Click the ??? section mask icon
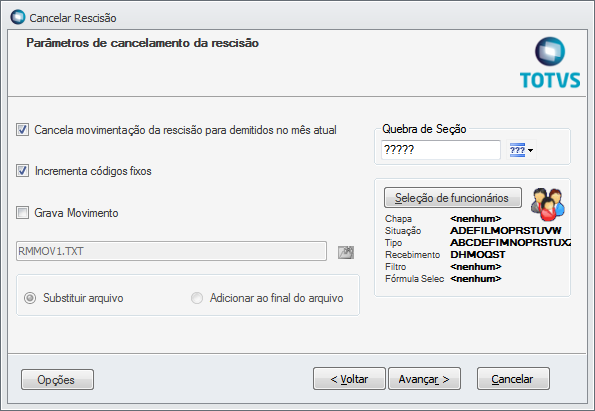Screen dimensions: 595x411 click(x=517, y=150)
